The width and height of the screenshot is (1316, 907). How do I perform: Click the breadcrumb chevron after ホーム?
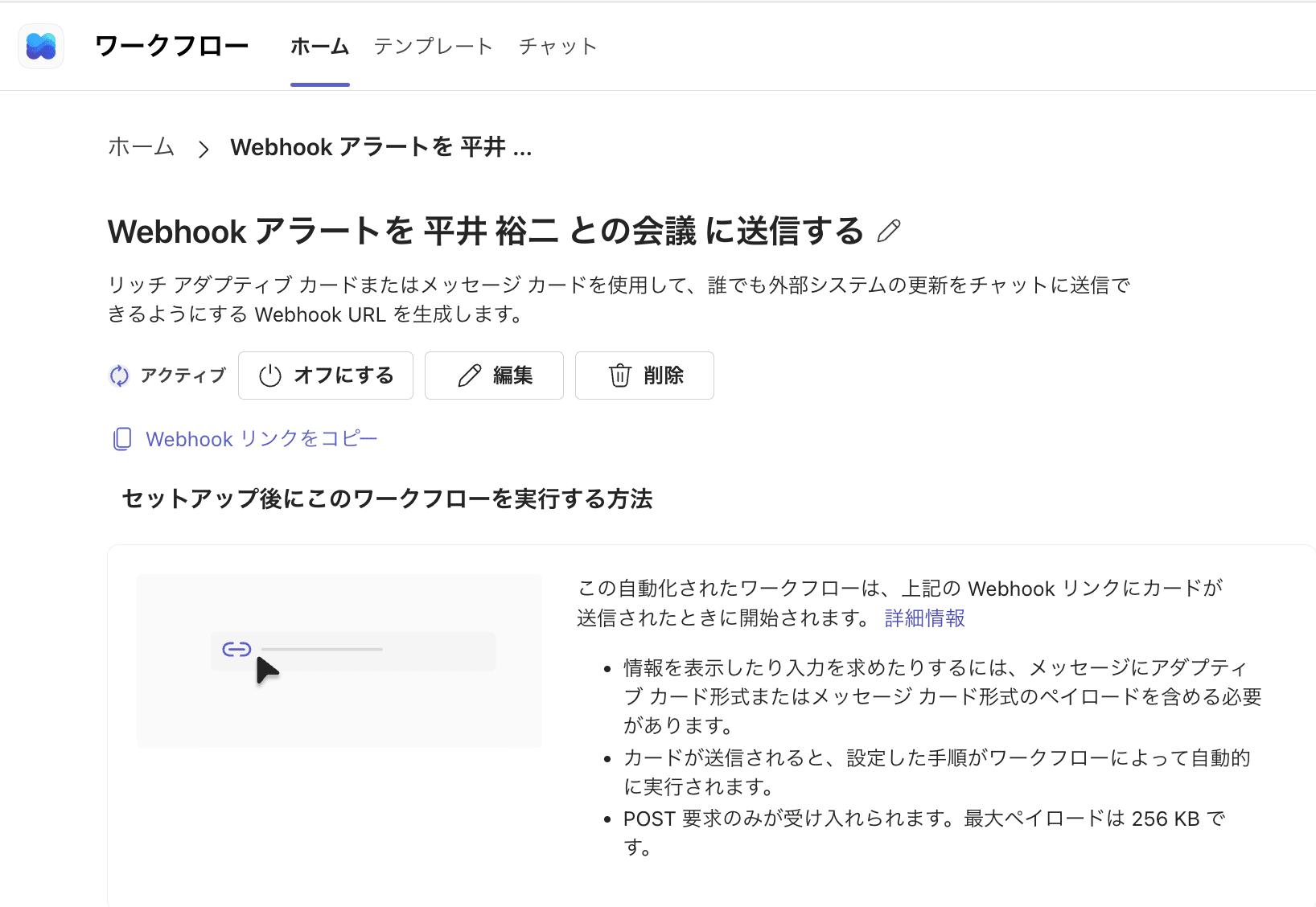click(x=204, y=149)
